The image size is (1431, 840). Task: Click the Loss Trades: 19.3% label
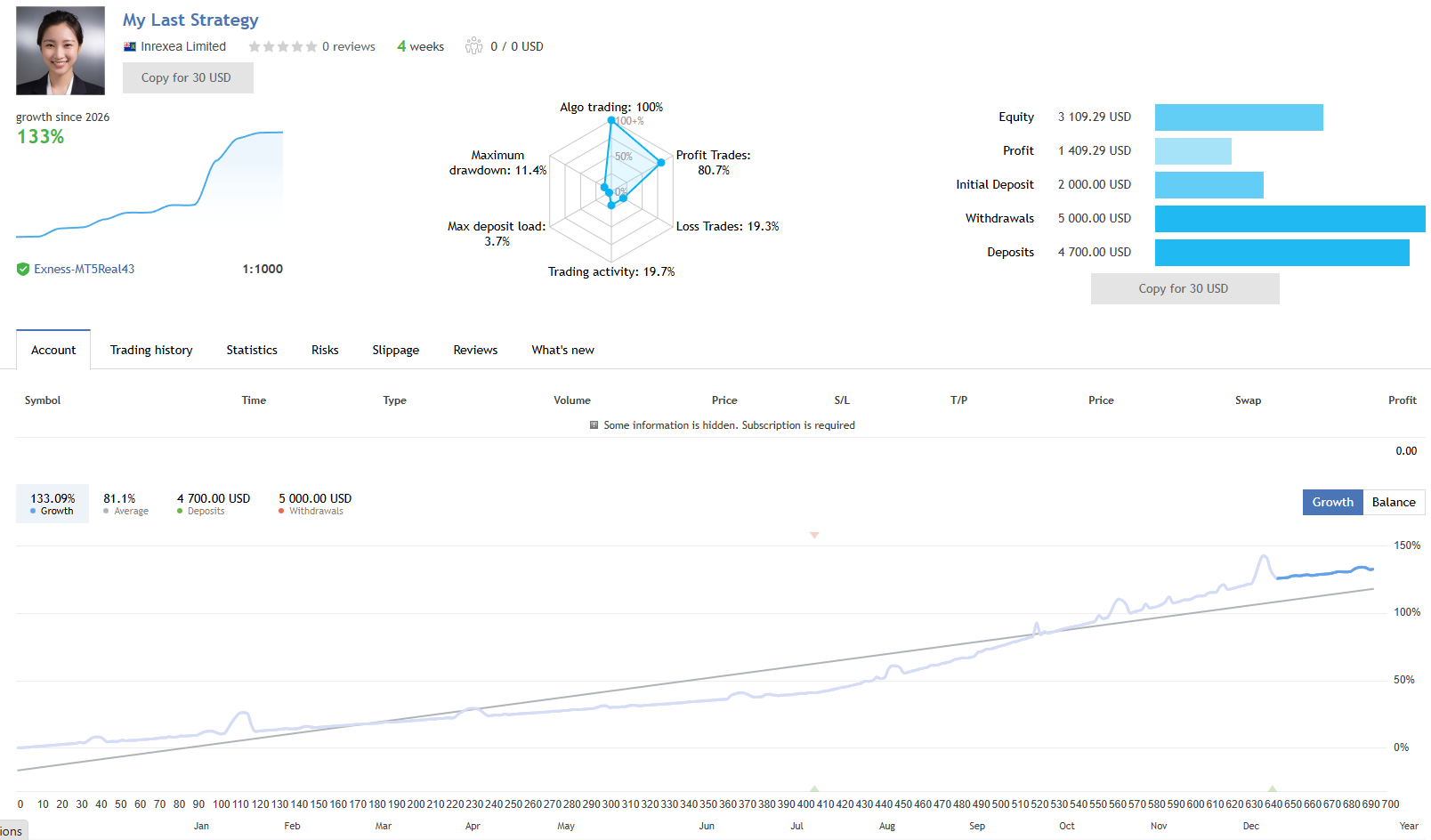click(x=727, y=226)
